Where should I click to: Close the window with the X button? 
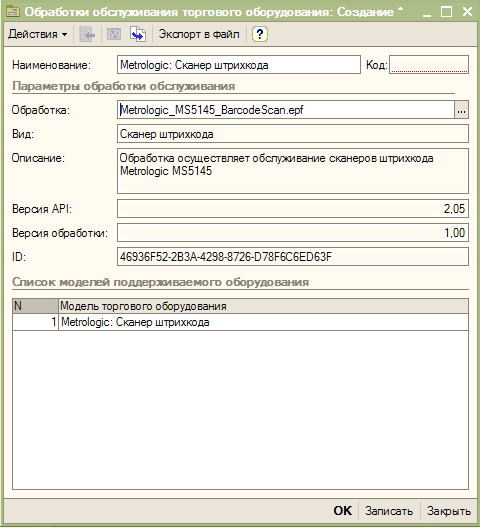tap(467, 12)
